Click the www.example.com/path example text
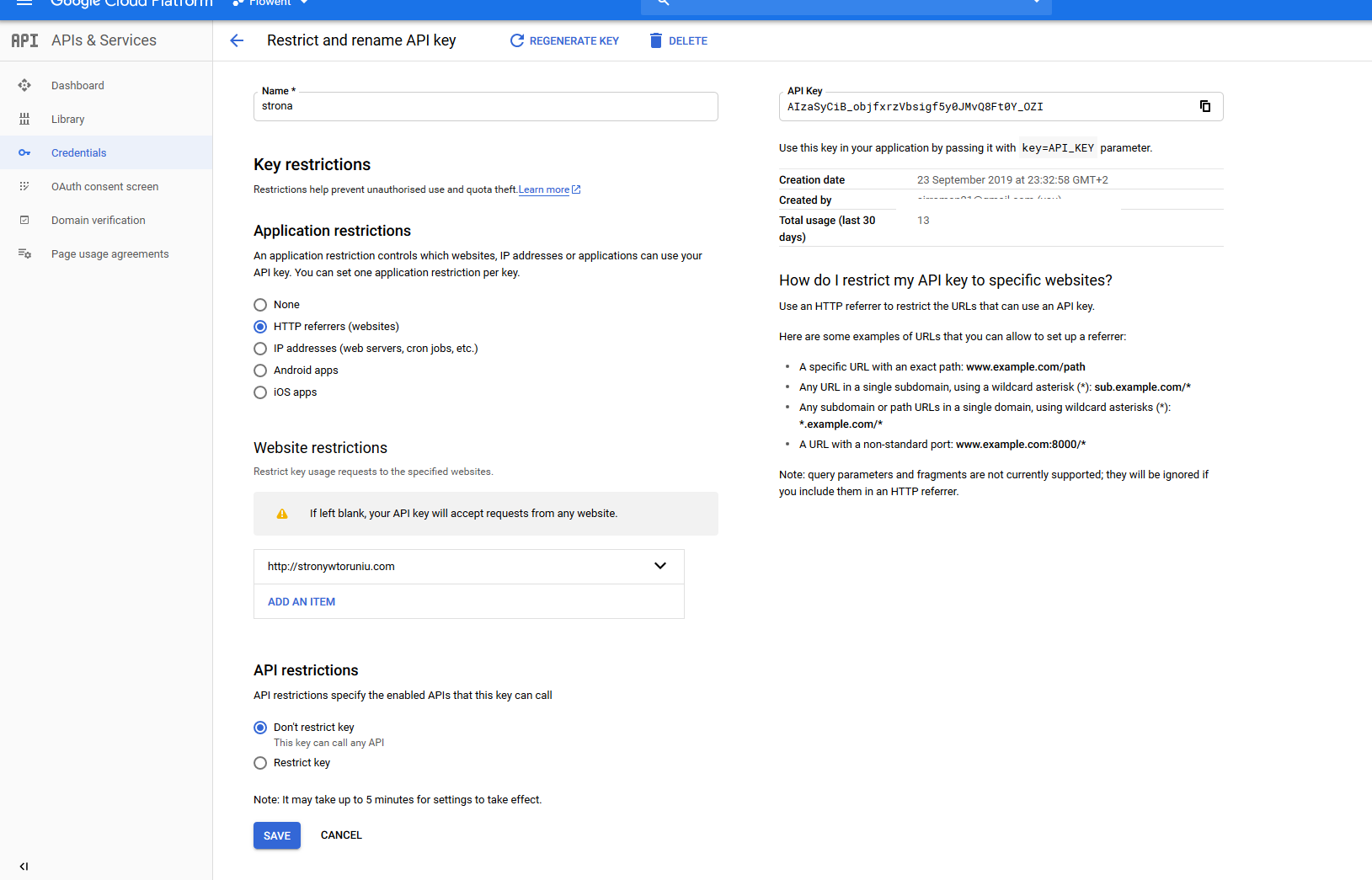 click(x=1026, y=367)
